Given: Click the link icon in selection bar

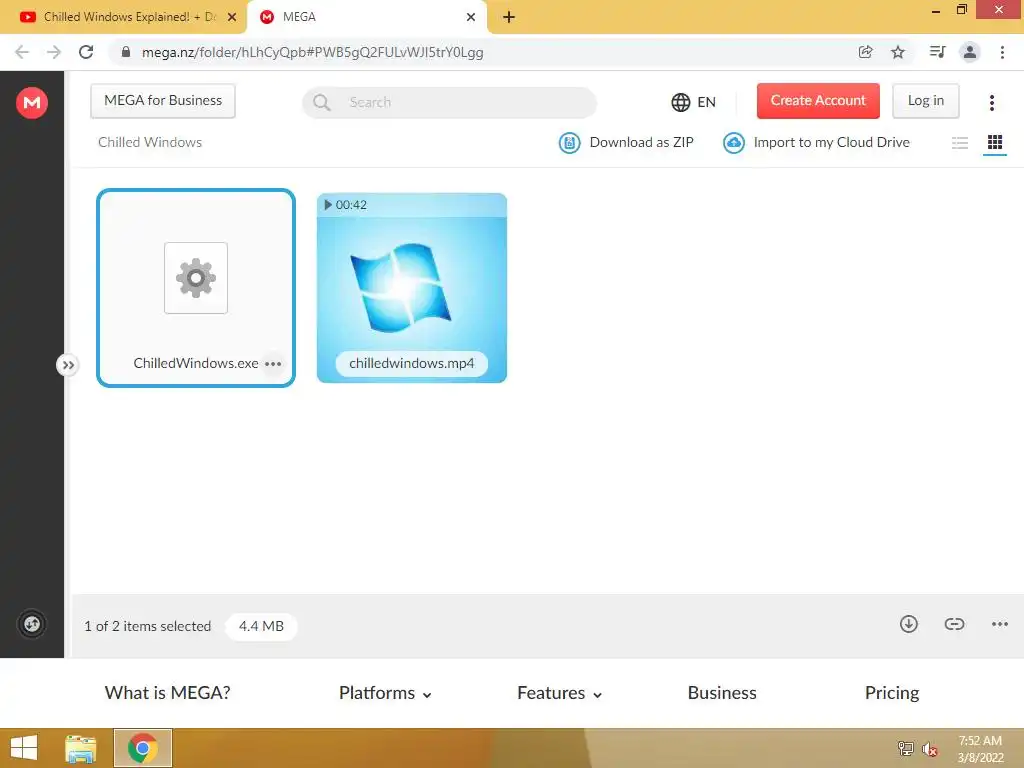Looking at the screenshot, I should pos(954,624).
